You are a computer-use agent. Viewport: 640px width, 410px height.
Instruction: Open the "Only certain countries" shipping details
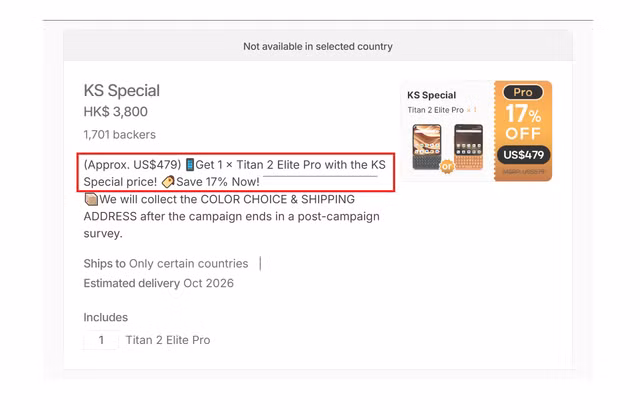click(188, 264)
